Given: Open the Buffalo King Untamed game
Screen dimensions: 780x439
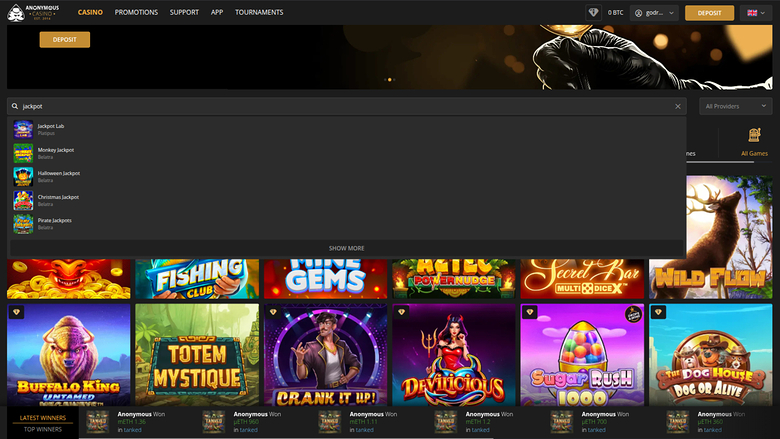Looking at the screenshot, I should 69,355.
